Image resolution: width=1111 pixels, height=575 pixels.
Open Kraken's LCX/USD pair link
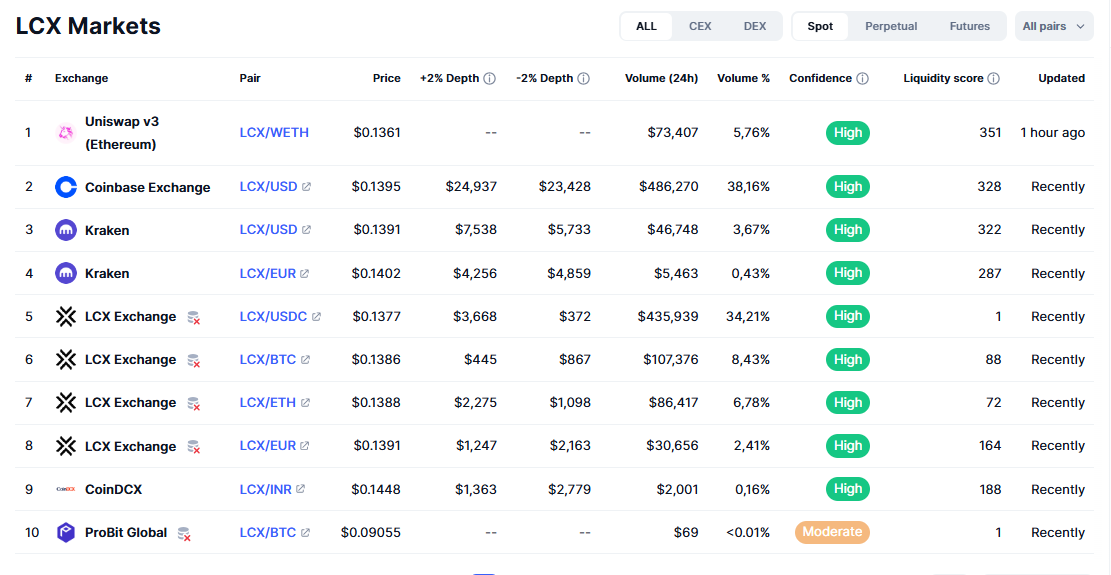click(269, 229)
